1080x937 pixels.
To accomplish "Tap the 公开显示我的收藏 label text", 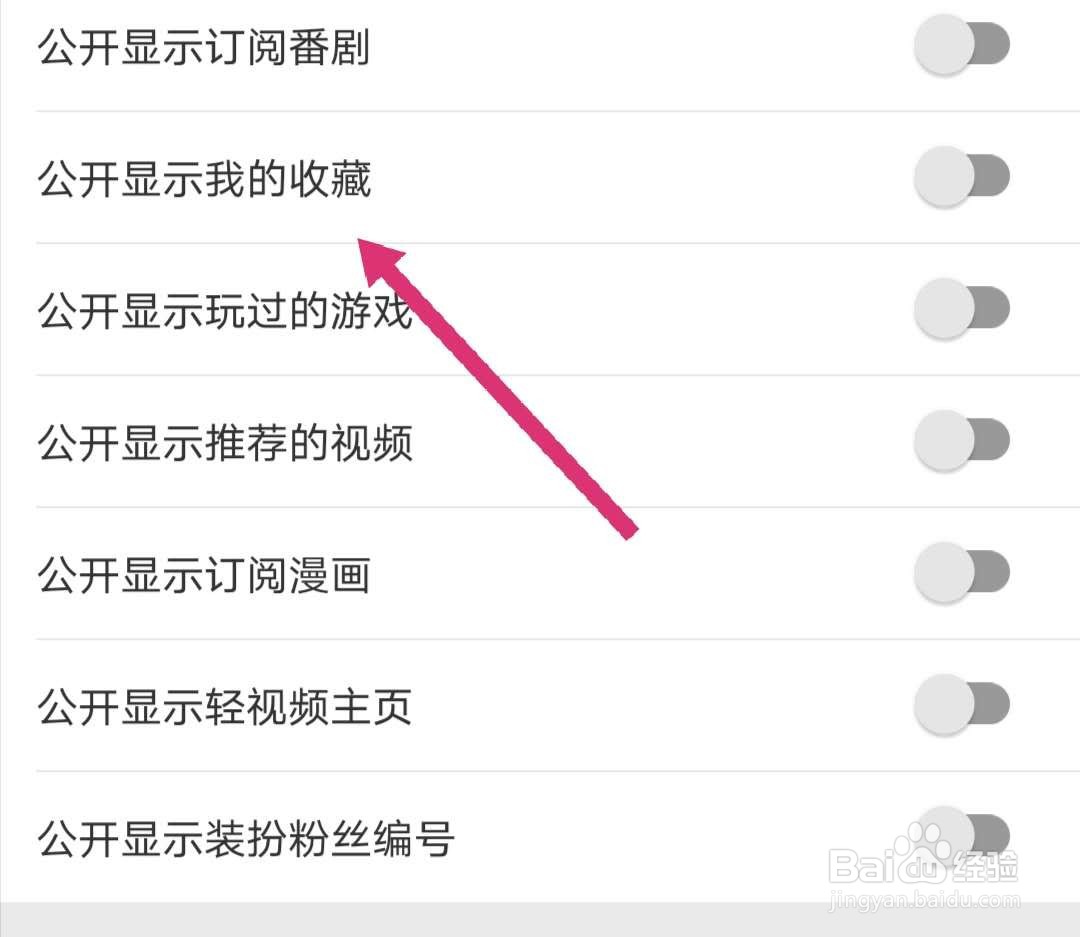I will point(204,178).
